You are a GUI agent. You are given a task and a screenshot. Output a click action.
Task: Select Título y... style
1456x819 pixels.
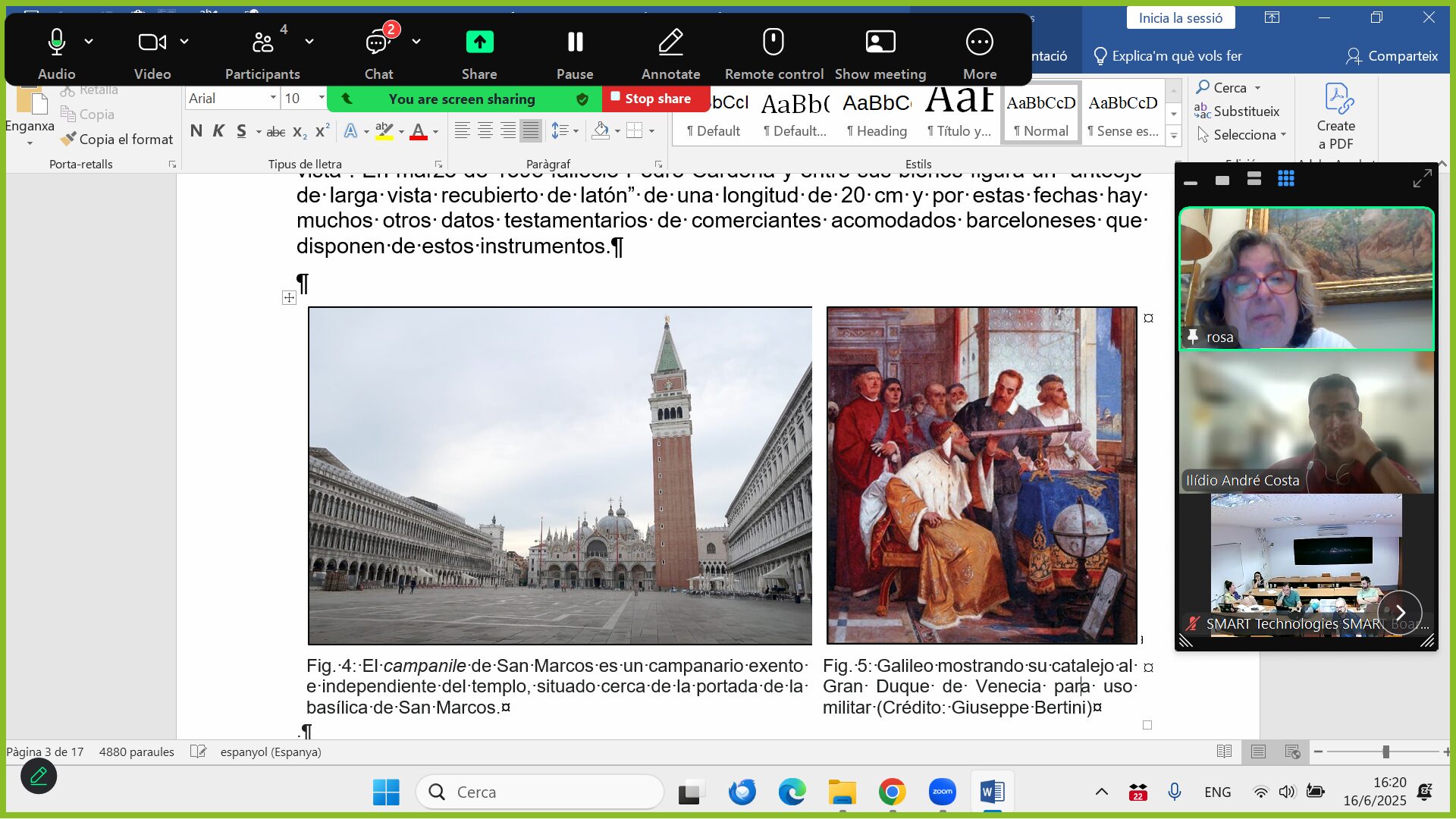(x=959, y=114)
